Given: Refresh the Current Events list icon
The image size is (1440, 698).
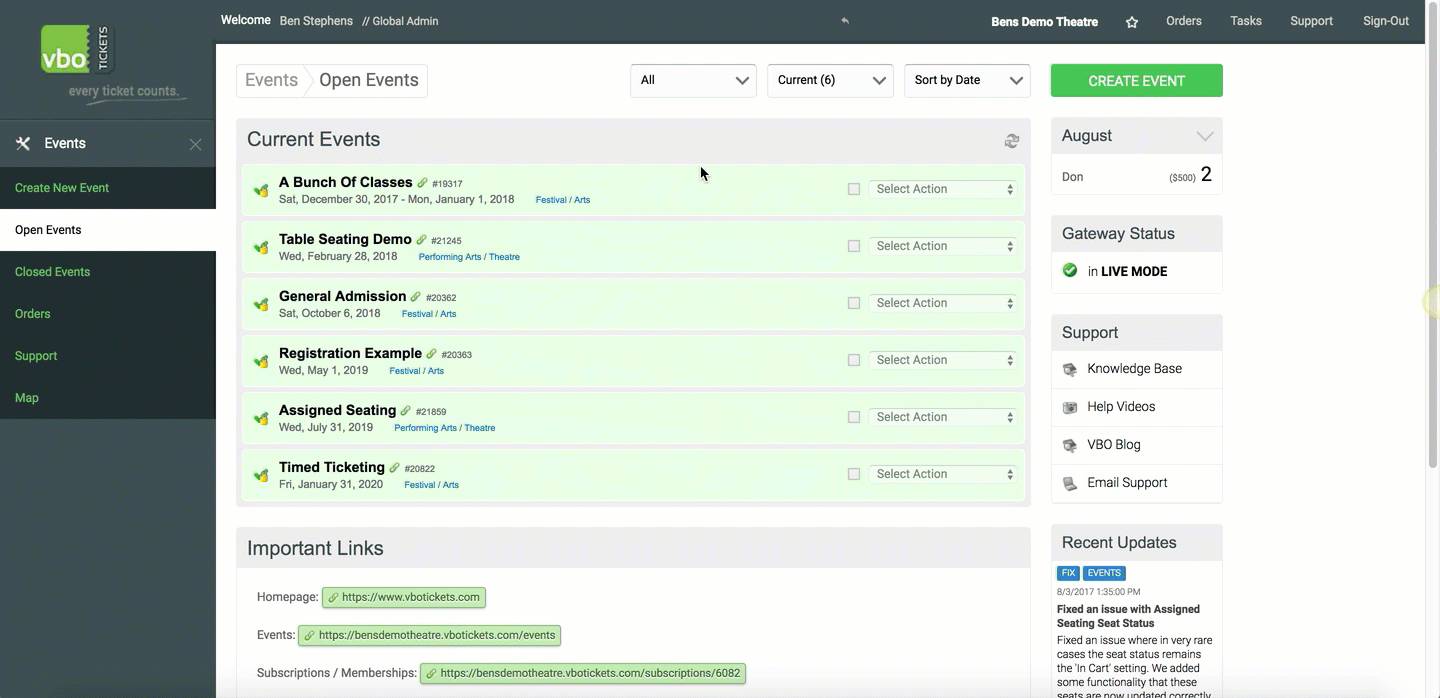Looking at the screenshot, I should click(x=1012, y=141).
